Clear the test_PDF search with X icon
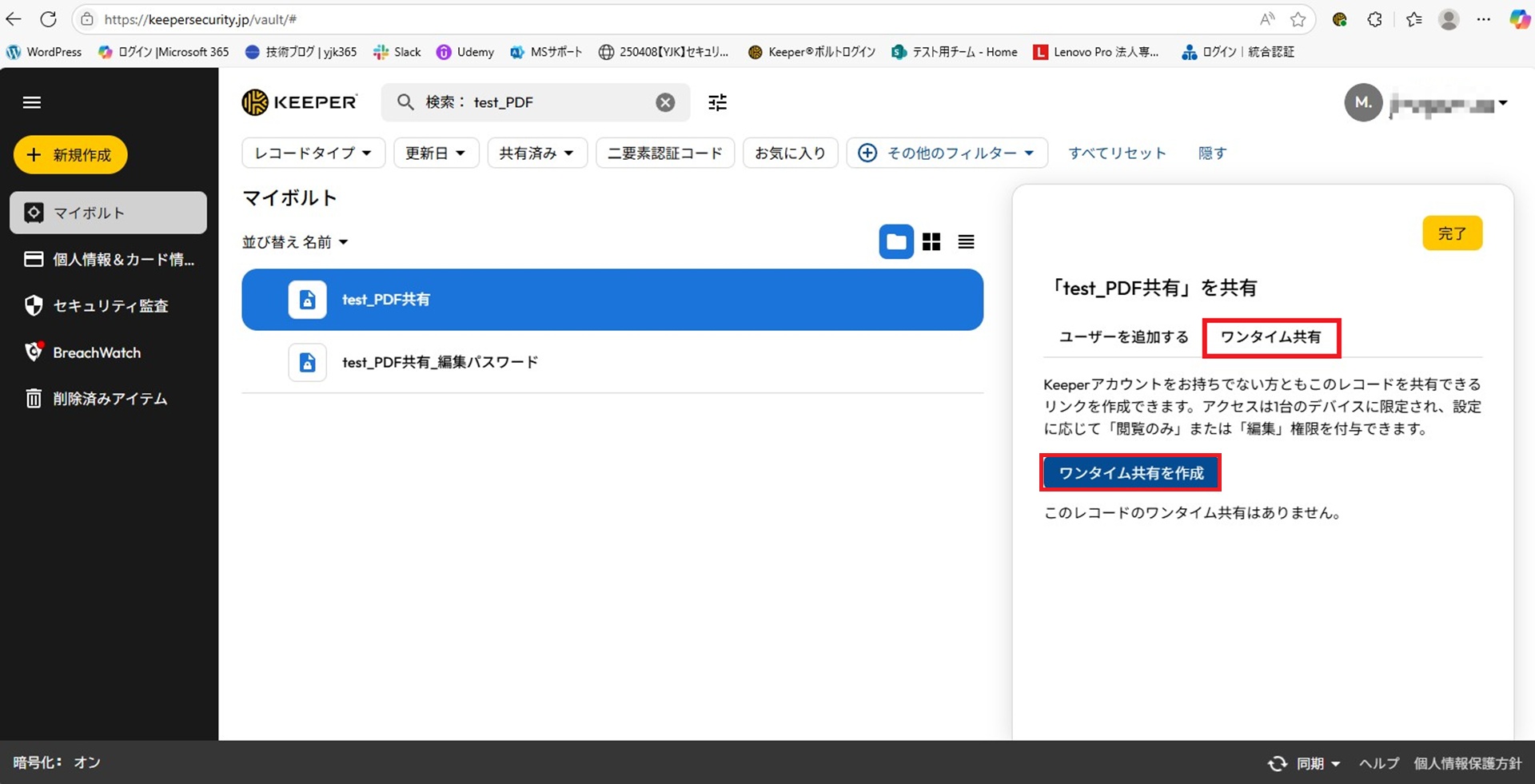Screen dimensions: 1535x784 [665, 102]
